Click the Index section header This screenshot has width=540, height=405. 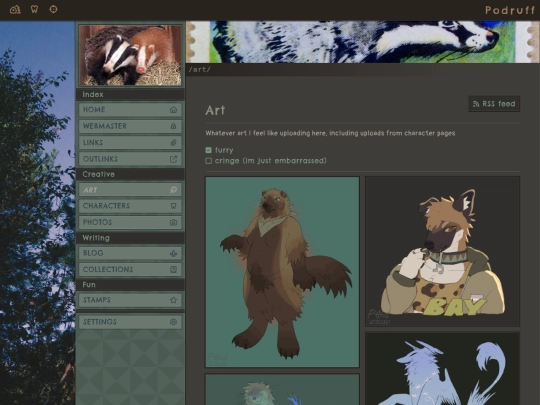93,94
